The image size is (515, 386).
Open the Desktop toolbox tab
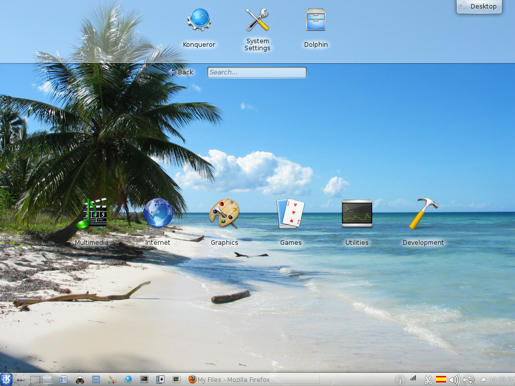click(x=479, y=6)
